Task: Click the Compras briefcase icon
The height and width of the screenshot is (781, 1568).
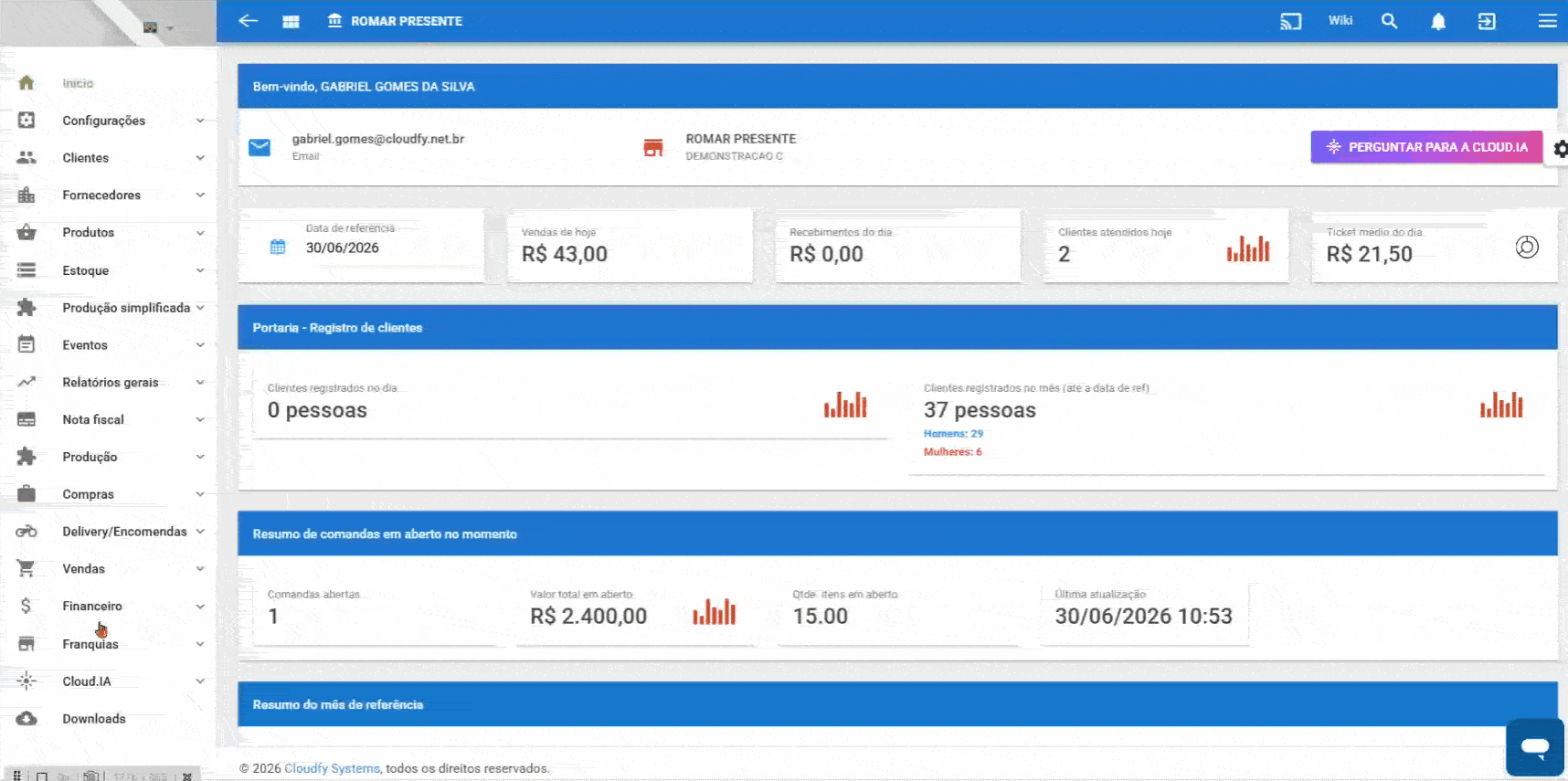Action: coord(26,494)
